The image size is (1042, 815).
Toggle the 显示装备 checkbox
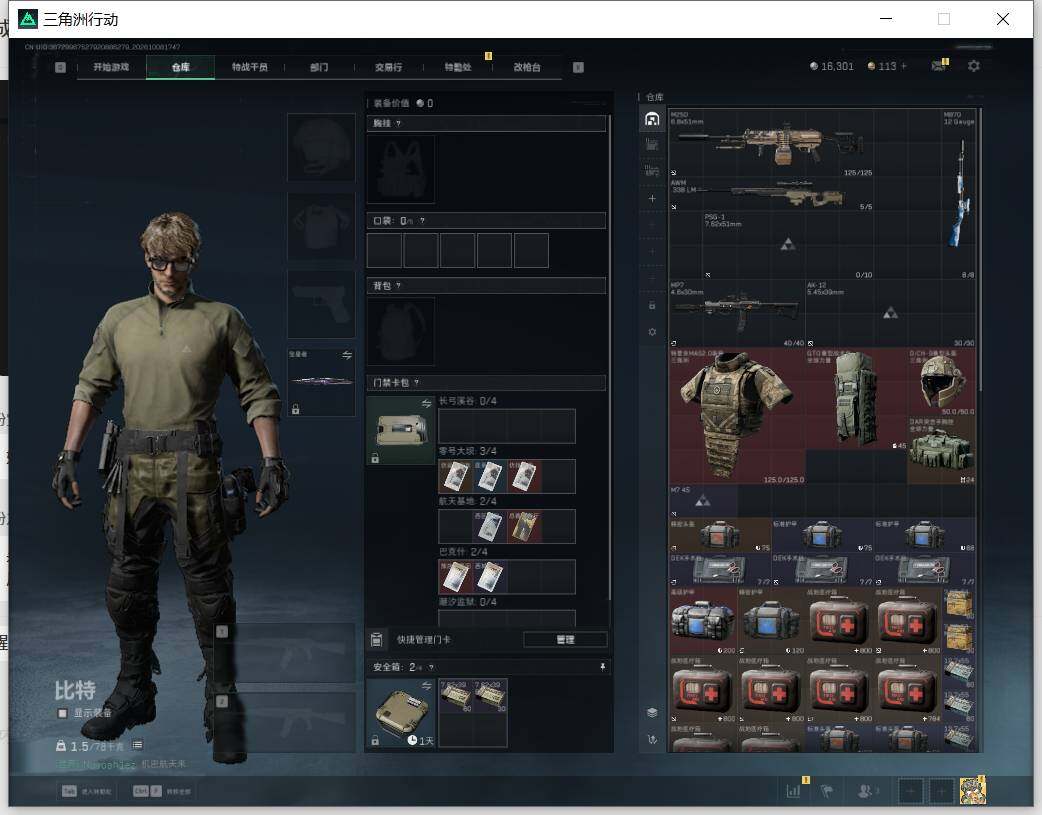pyautogui.click(x=62, y=713)
